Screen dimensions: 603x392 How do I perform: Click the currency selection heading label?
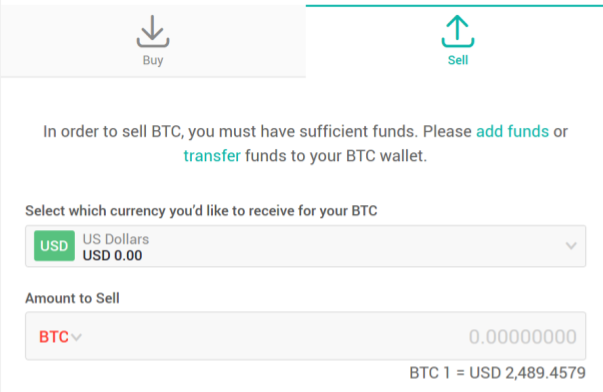click(201, 211)
